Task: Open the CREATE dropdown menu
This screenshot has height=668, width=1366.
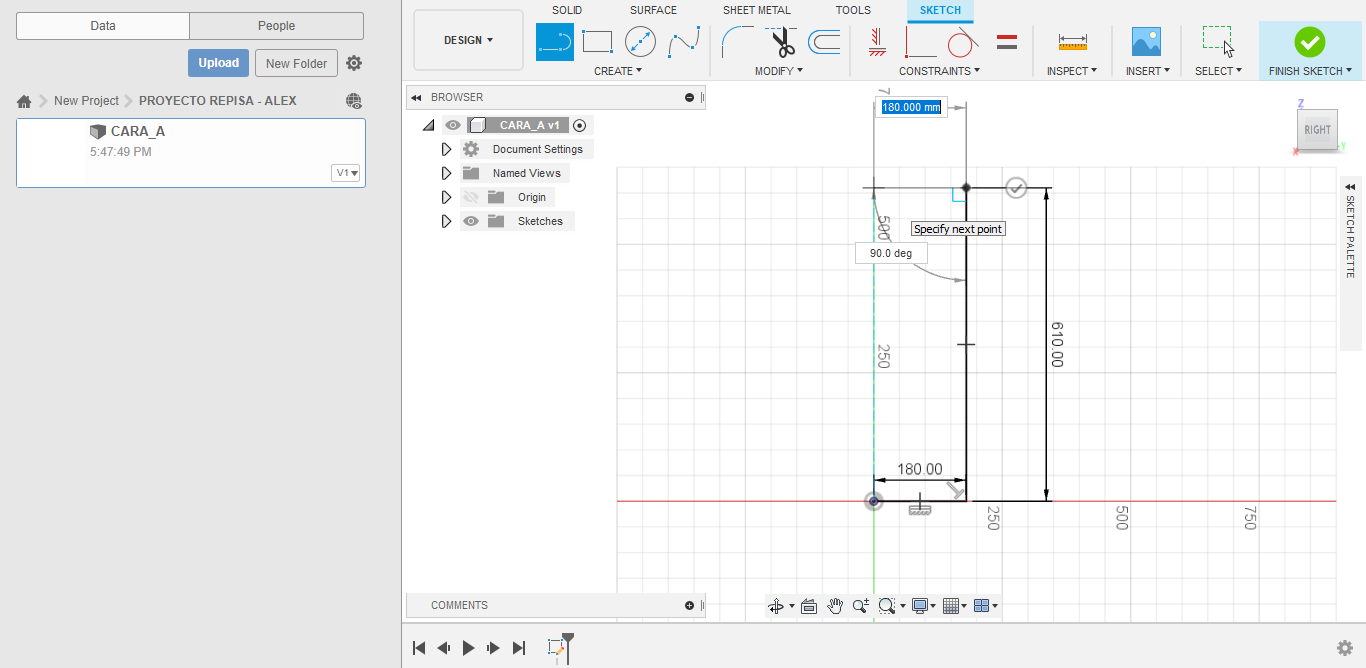Action: pyautogui.click(x=618, y=71)
